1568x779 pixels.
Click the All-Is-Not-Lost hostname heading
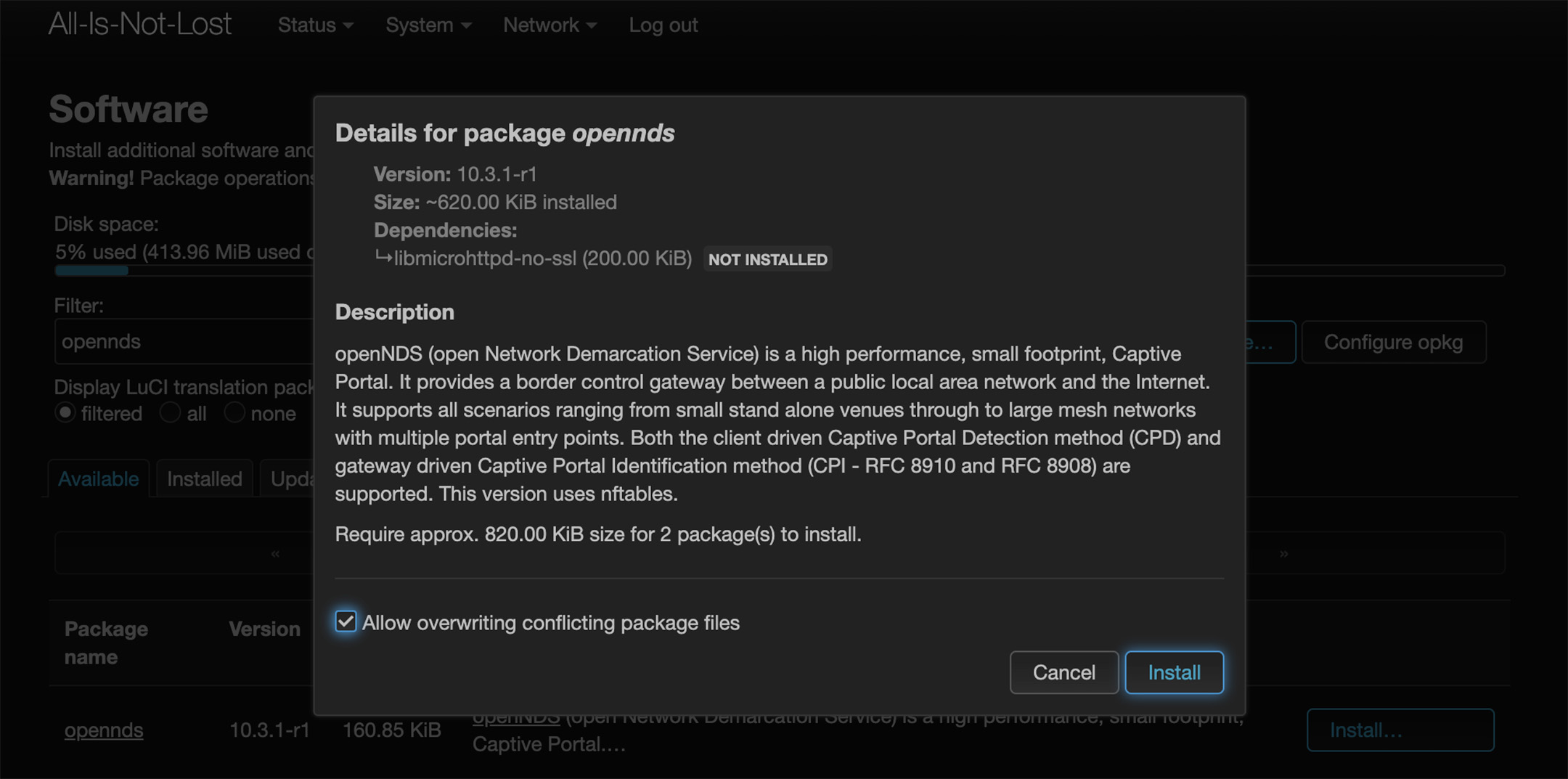tap(139, 24)
